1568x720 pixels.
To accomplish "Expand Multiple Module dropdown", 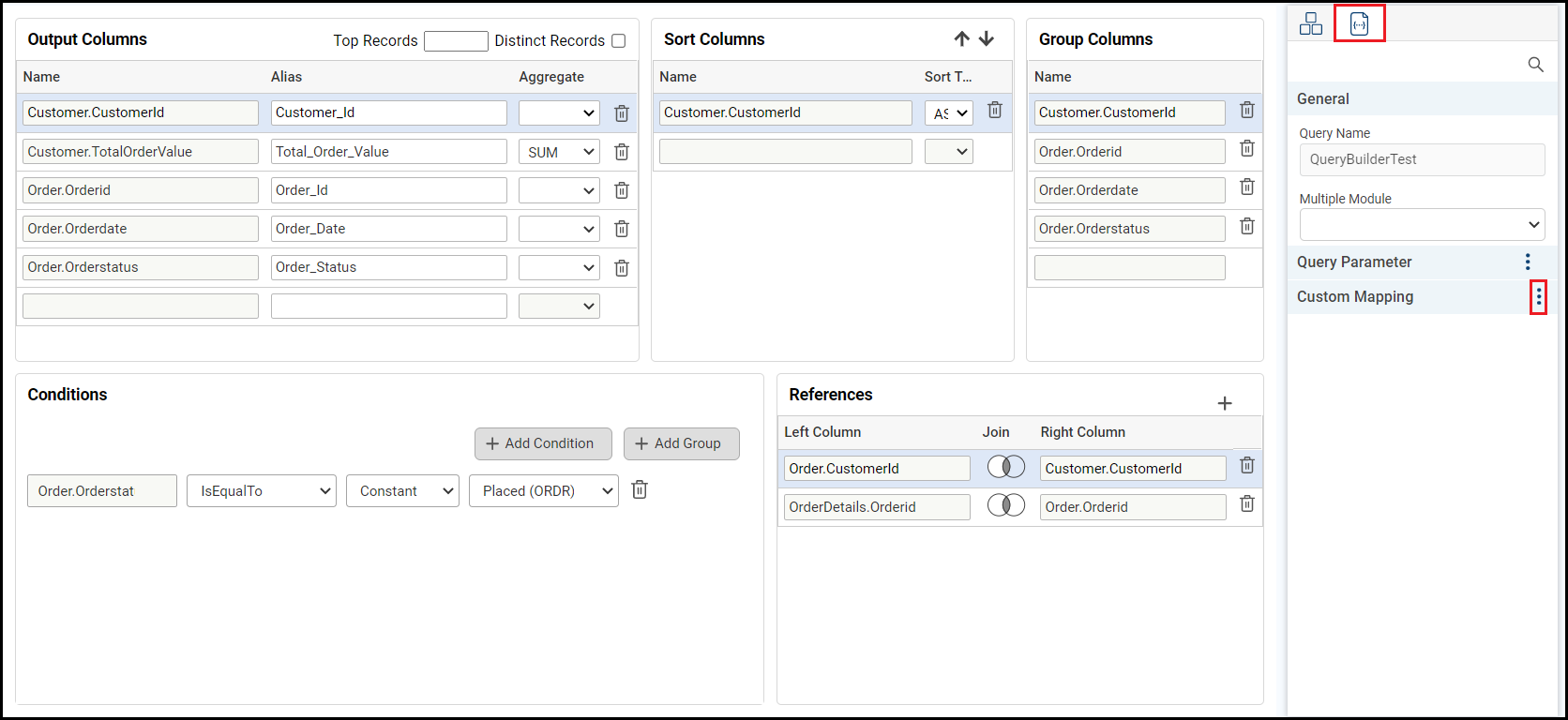I will (1422, 225).
